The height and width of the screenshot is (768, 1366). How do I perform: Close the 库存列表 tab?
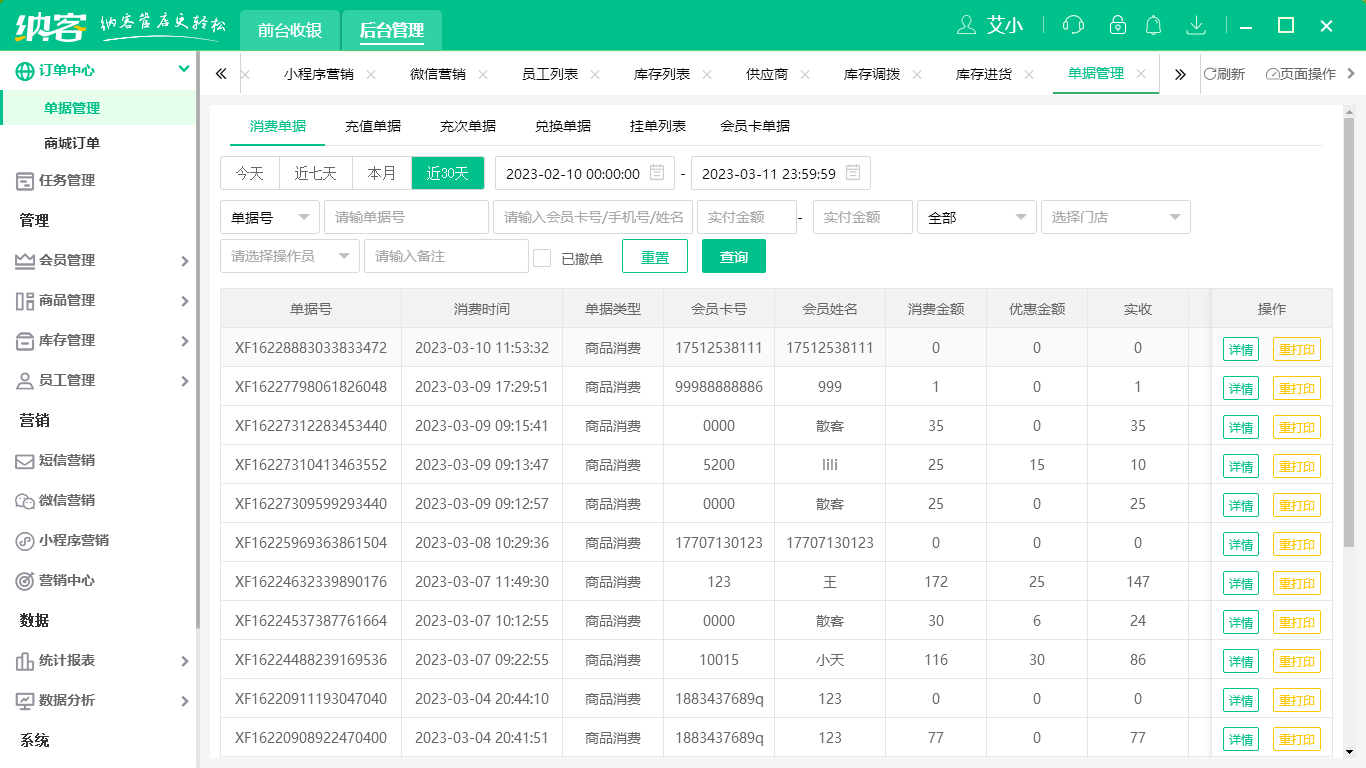pyautogui.click(x=707, y=74)
